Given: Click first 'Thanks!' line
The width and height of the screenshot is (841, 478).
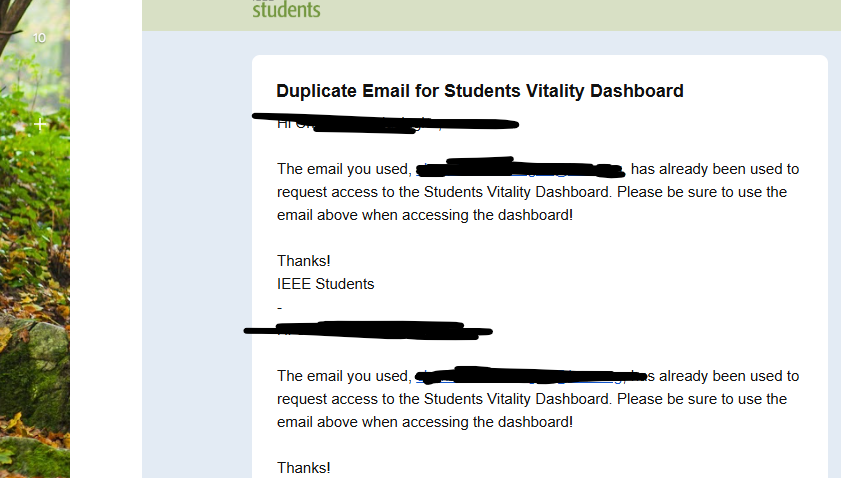Looking at the screenshot, I should click(x=304, y=261).
